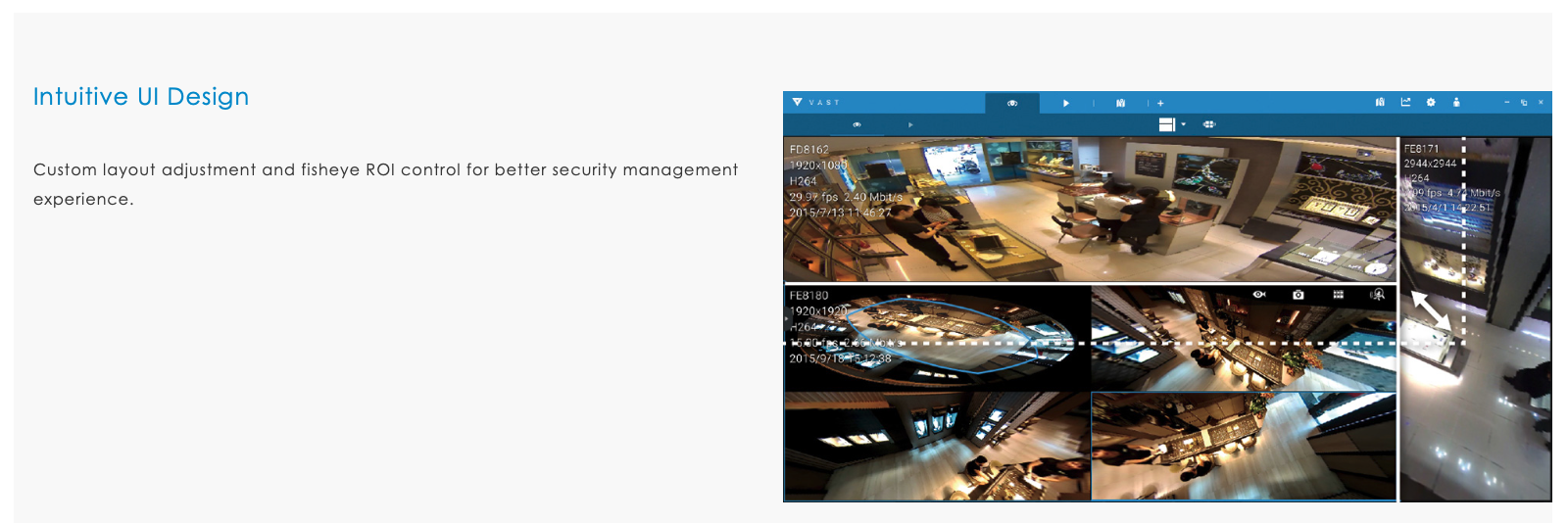Click the diagonal resize arrow on FE8171
1568x523 pixels.
[1431, 309]
